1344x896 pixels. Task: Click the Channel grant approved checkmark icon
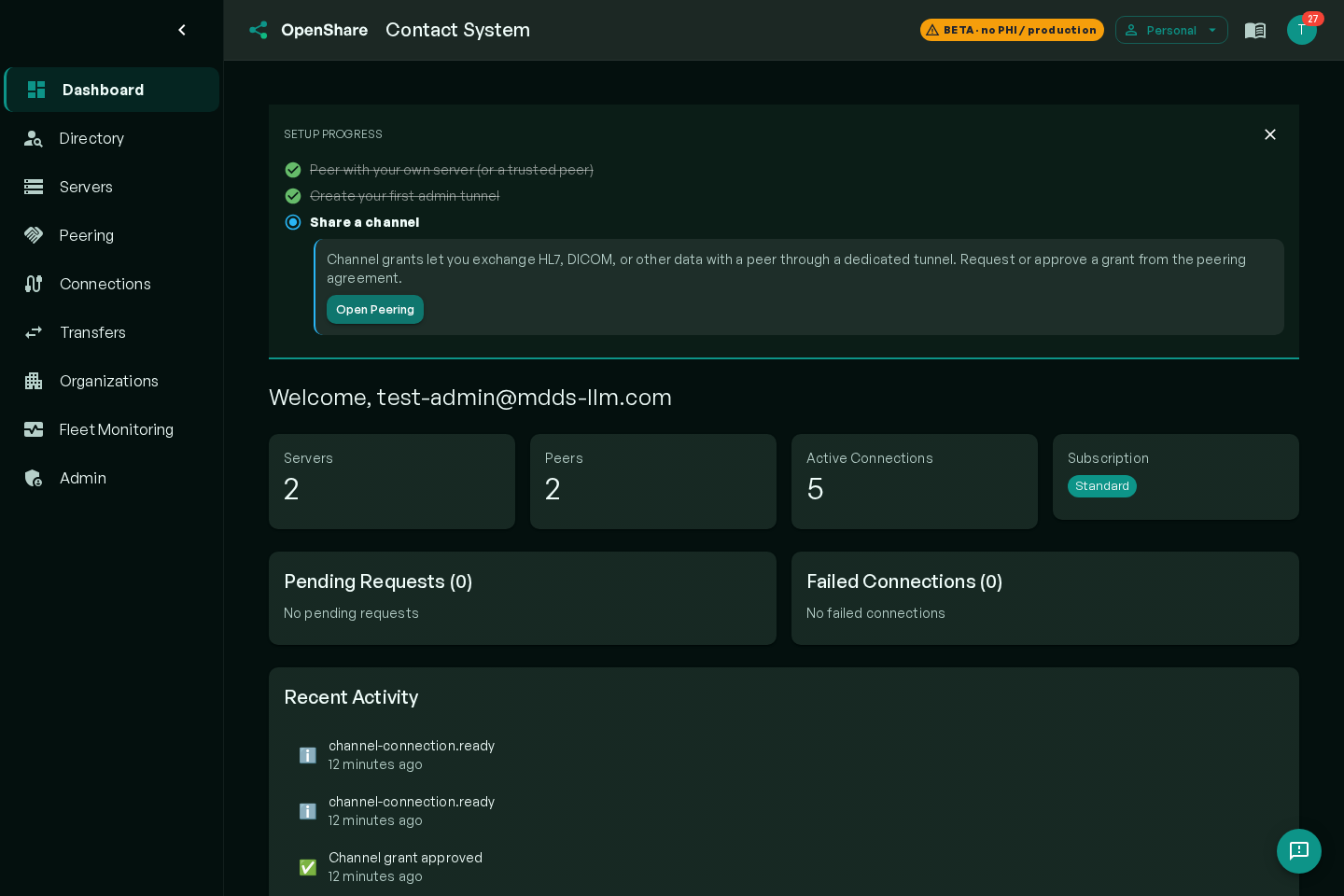point(308,867)
